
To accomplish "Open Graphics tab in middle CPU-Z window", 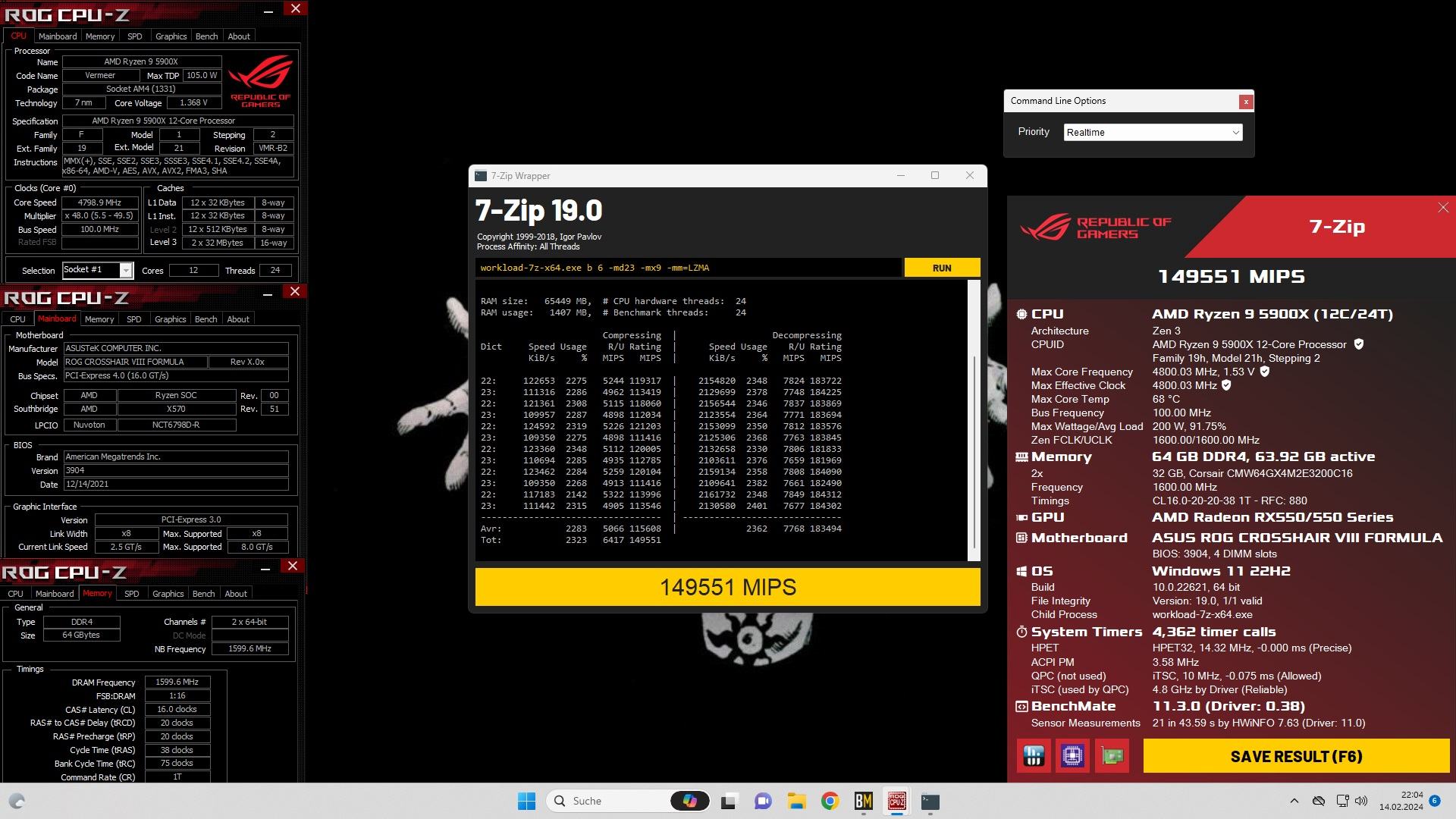I will tap(170, 319).
